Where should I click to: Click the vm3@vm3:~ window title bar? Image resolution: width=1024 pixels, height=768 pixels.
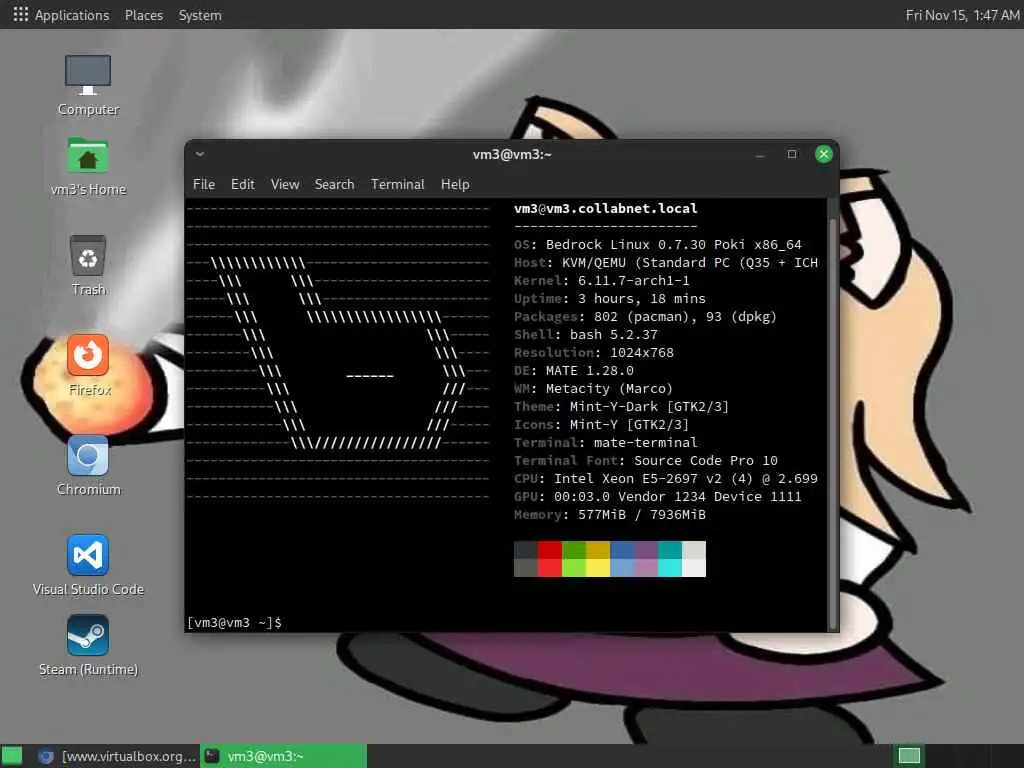(x=512, y=154)
